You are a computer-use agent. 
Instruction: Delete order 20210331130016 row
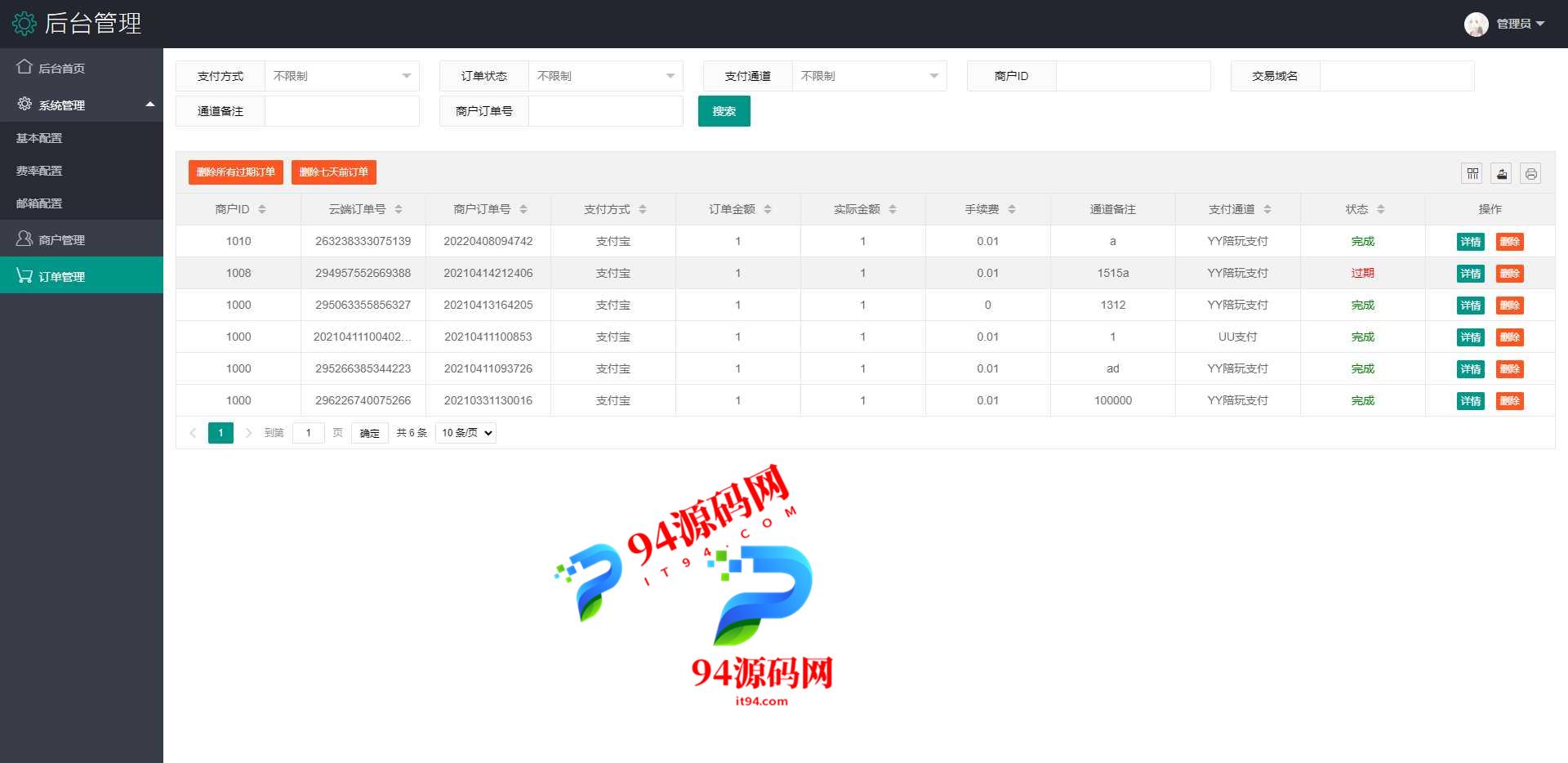tap(1510, 401)
